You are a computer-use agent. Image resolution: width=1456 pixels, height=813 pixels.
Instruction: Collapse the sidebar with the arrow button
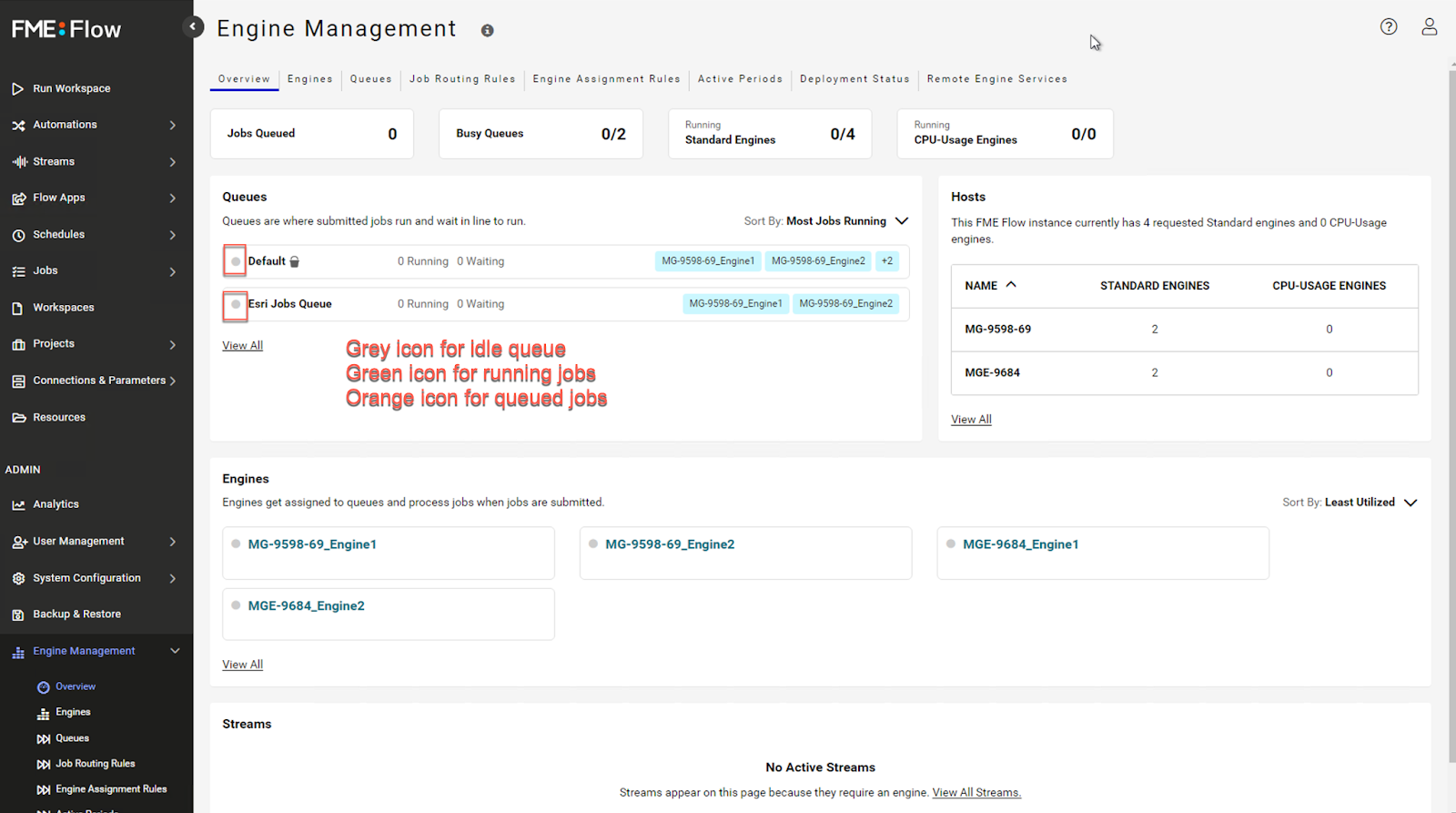[x=193, y=26]
